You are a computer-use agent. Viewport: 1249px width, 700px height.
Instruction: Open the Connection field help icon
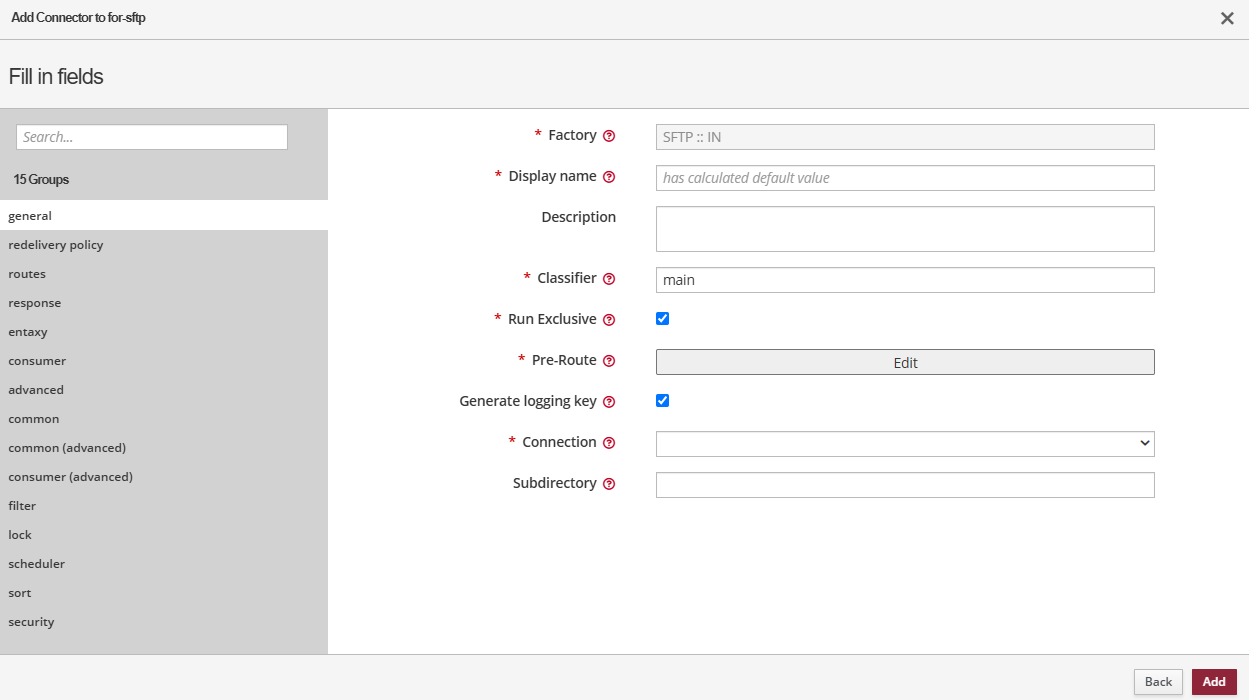[609, 443]
